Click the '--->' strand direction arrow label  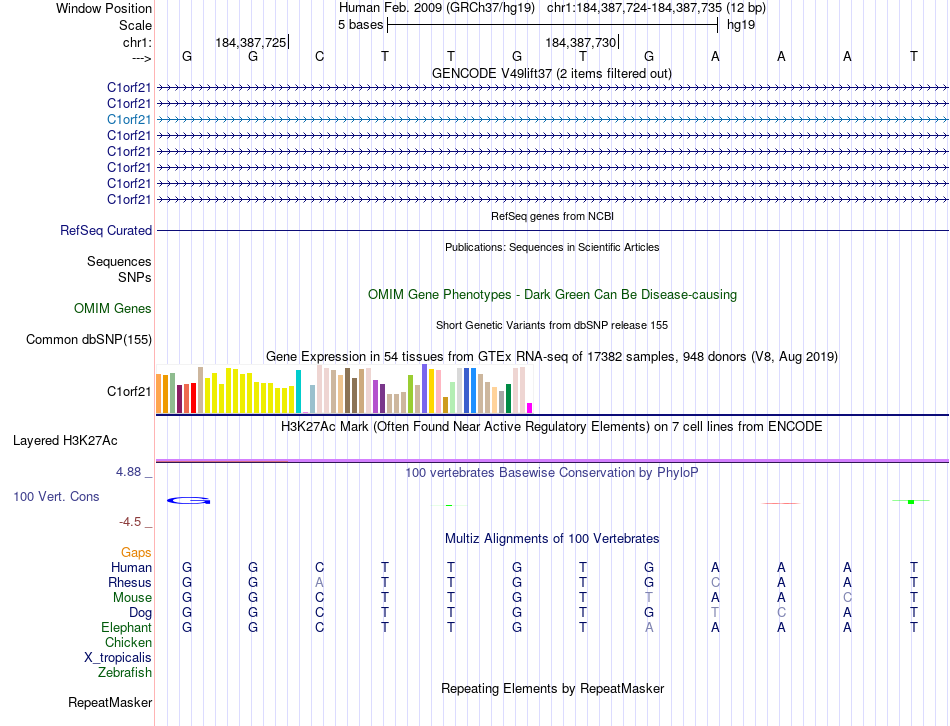click(x=141, y=58)
